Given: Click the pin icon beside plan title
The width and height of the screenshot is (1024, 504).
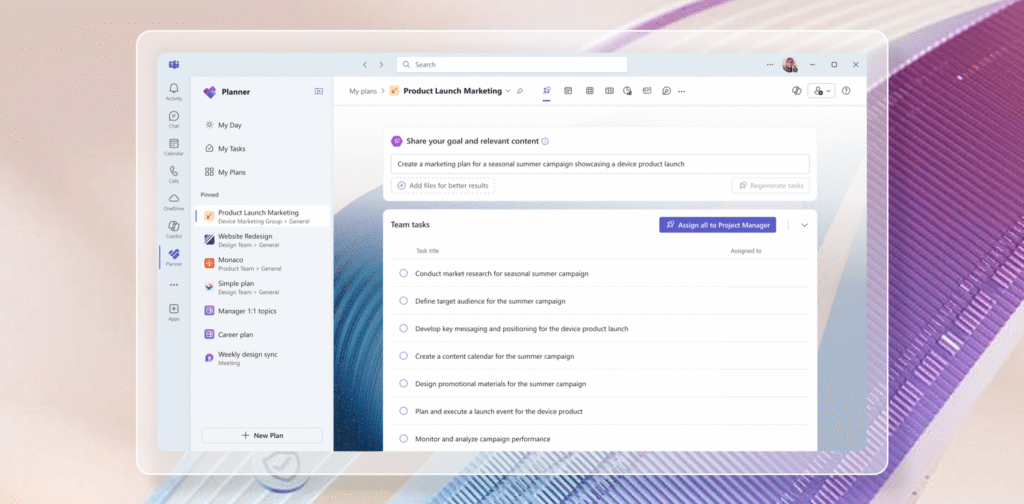Looking at the screenshot, I should [520, 91].
